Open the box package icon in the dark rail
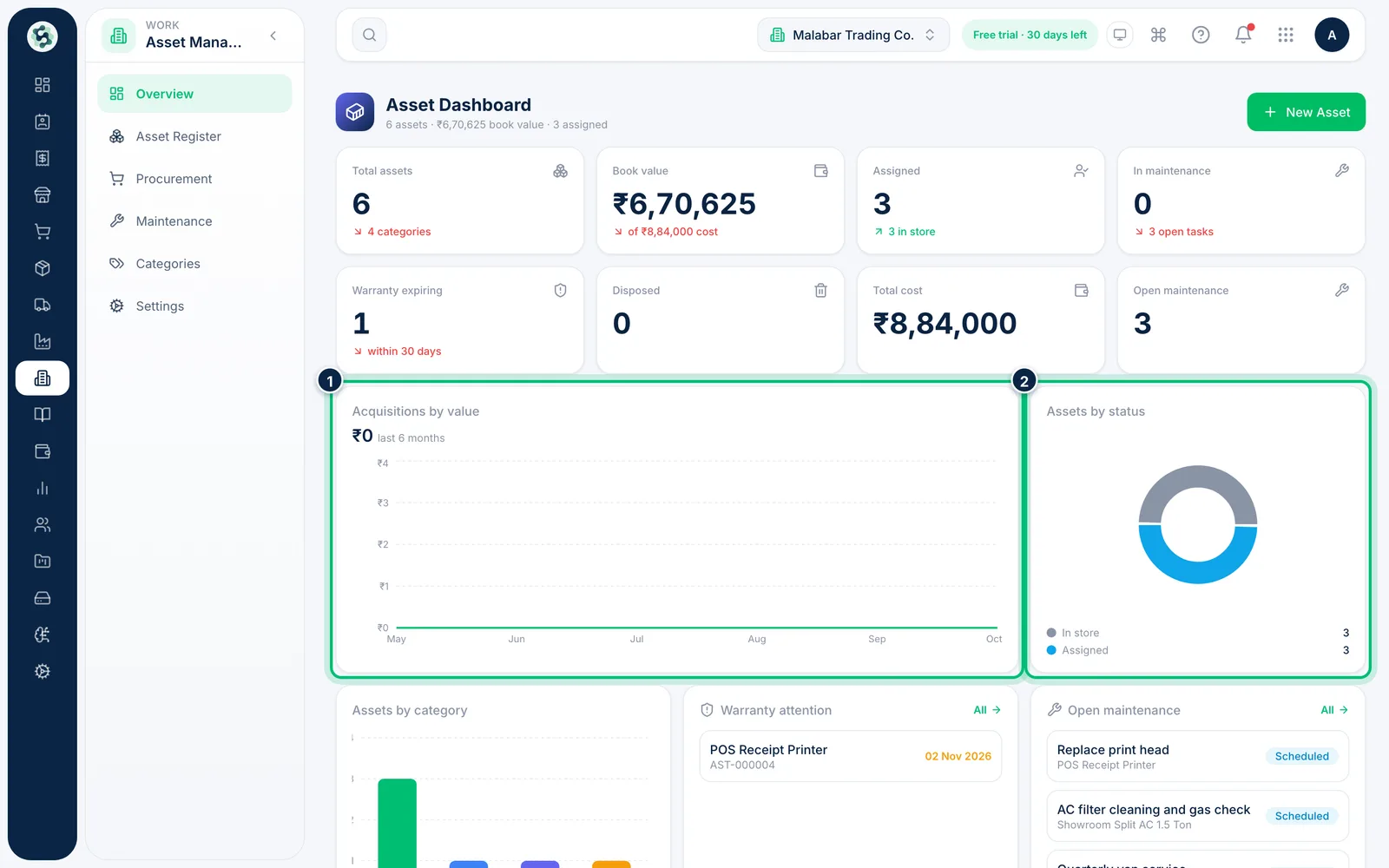Screen dimensions: 1389x868 click(x=42, y=268)
